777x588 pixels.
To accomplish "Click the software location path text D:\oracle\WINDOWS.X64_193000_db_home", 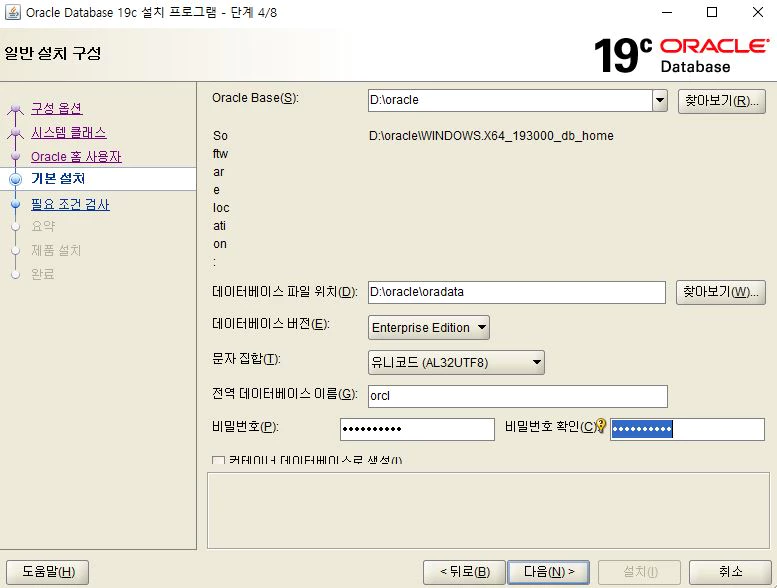I will pos(491,136).
